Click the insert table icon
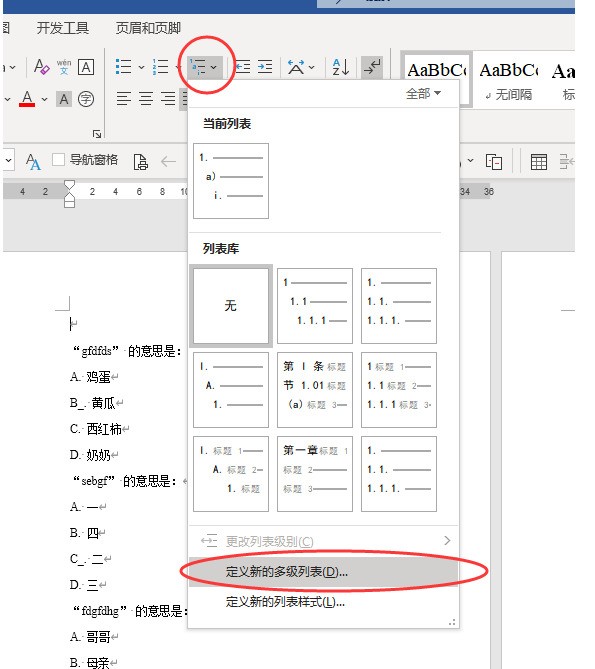Viewport: 595px width, 669px height. tap(539, 162)
